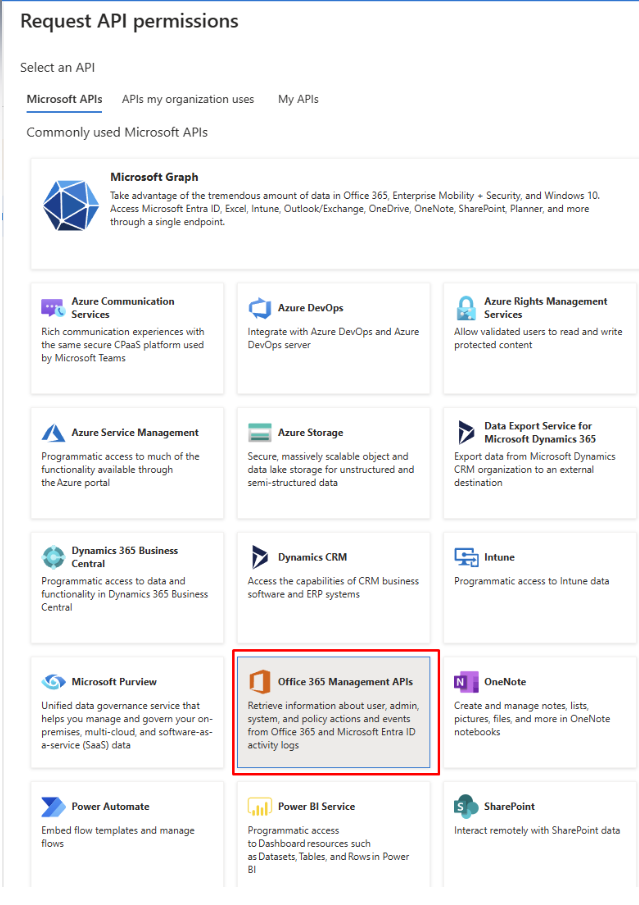This screenshot has width=639, height=905.
Task: Click the Dynamics 365 Business Central icon
Action: (x=53, y=557)
